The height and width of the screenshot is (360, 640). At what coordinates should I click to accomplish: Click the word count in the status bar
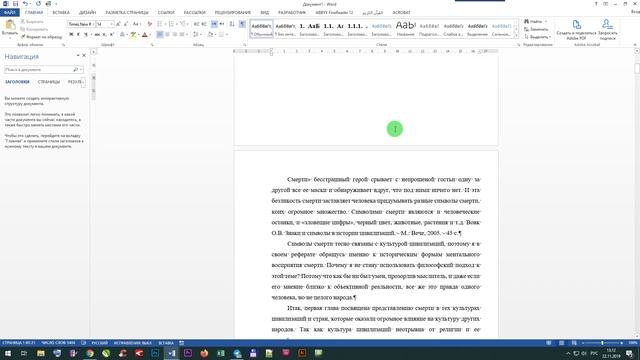[x=58, y=343]
